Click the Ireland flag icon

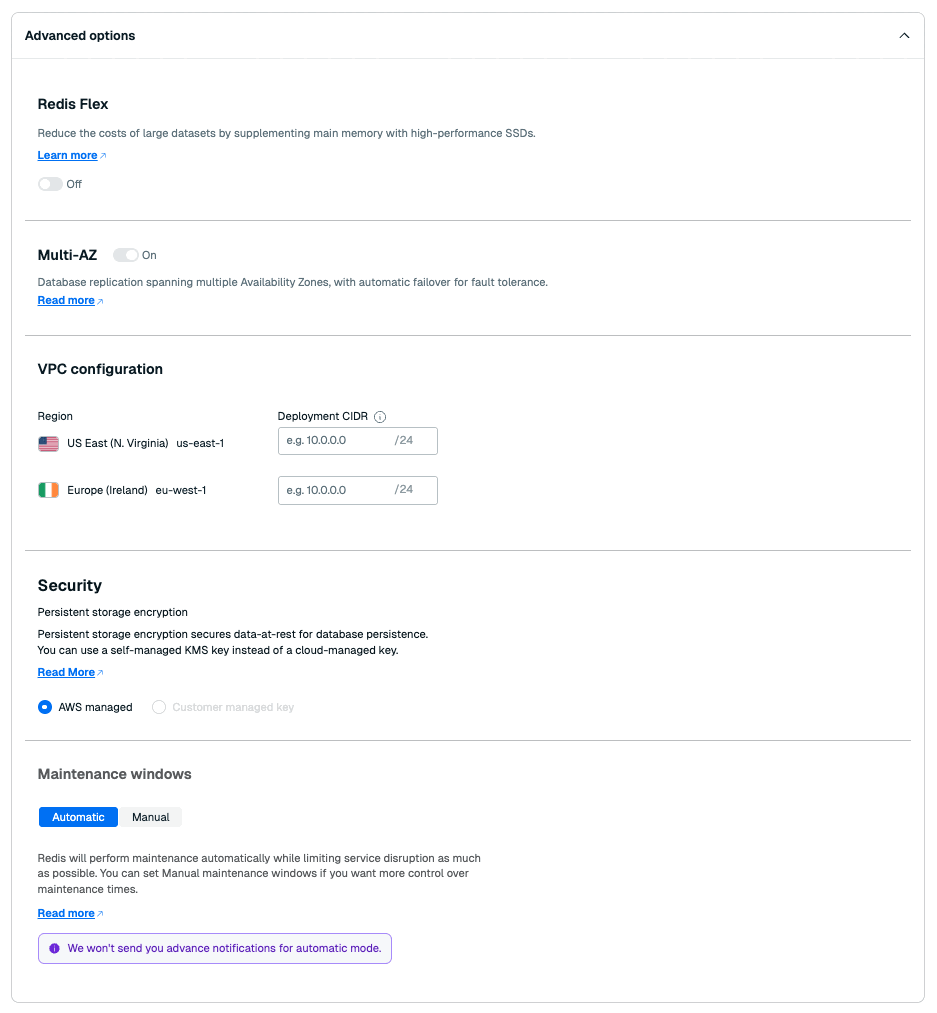(x=48, y=490)
